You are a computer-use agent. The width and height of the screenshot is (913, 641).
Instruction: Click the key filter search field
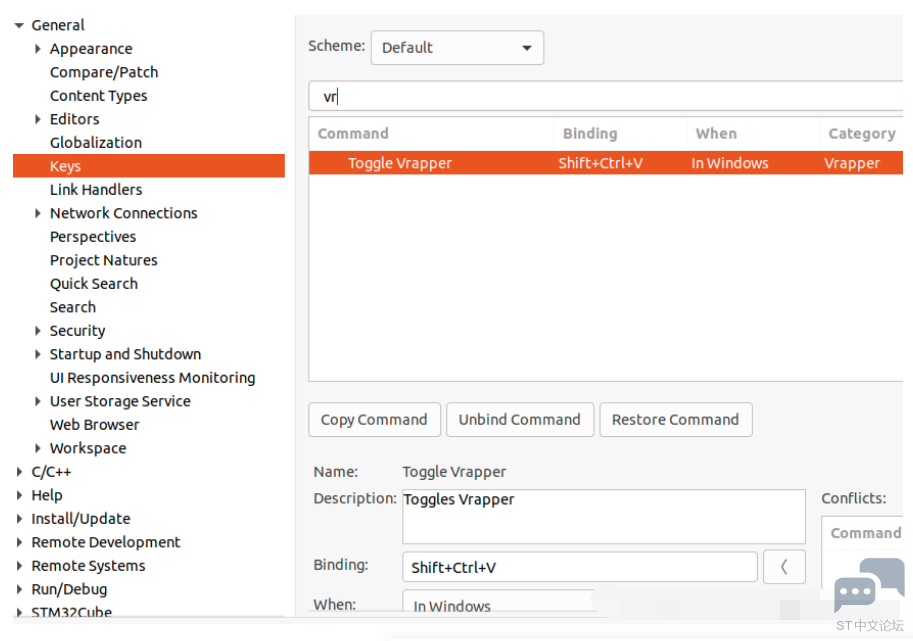coord(600,97)
